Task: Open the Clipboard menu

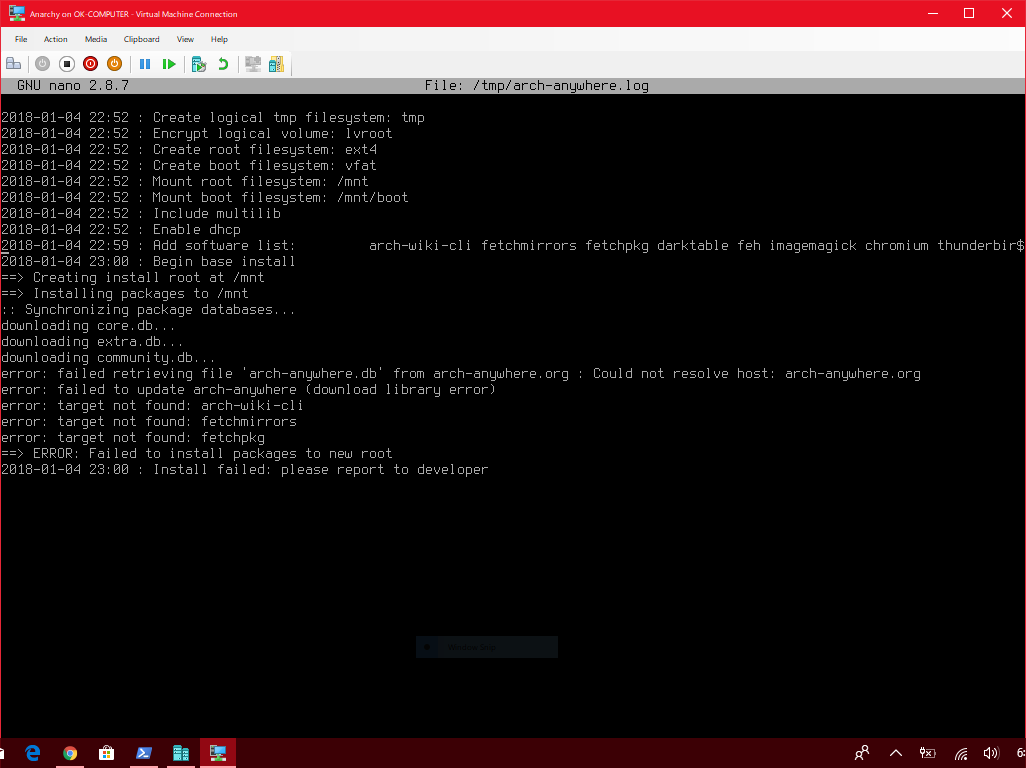Action: (141, 39)
